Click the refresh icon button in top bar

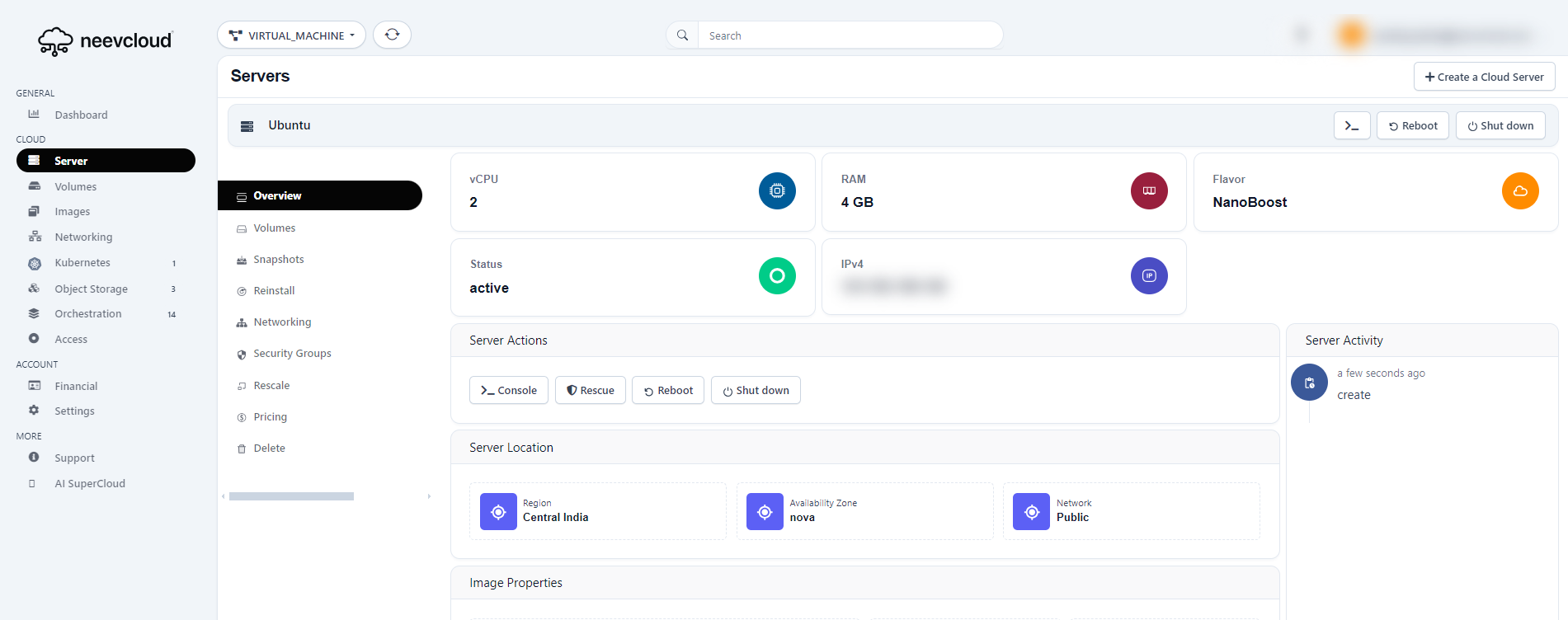pos(392,35)
